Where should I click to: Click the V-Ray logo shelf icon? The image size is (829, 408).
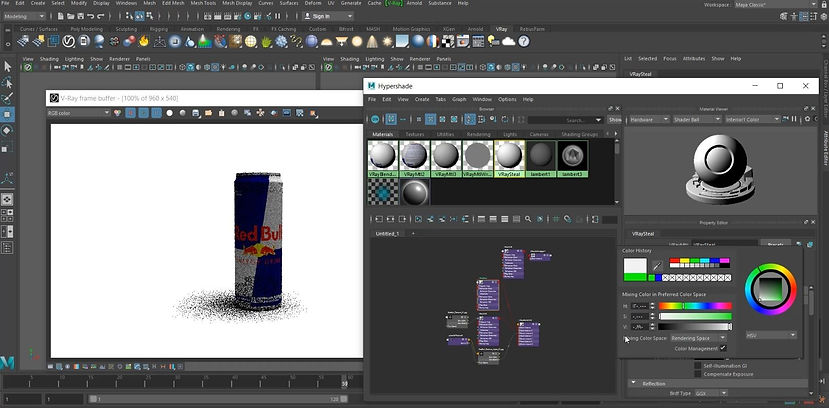point(68,41)
